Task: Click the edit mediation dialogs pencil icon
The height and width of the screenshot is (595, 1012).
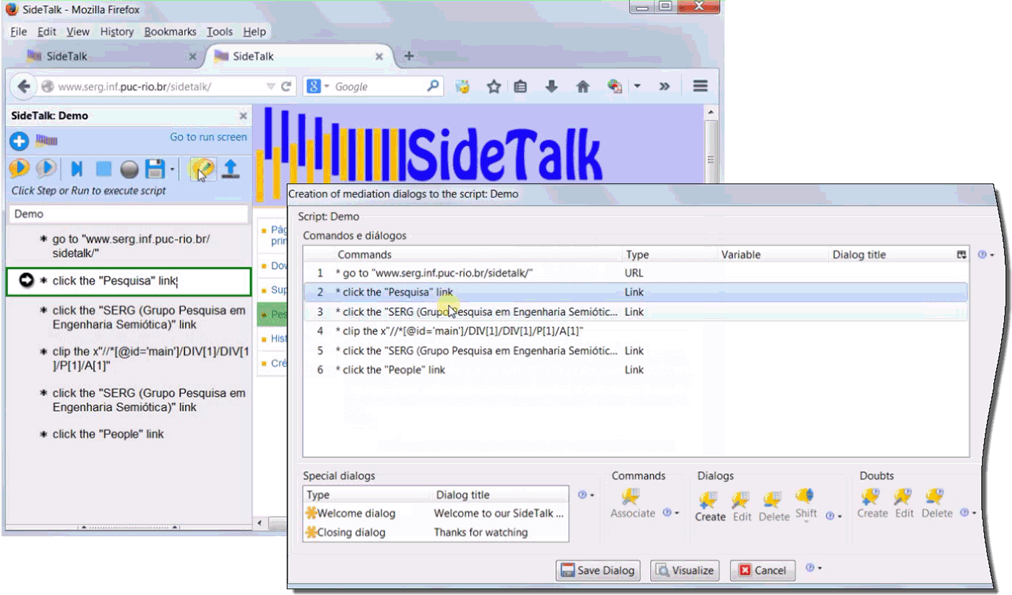Action: tap(201, 169)
